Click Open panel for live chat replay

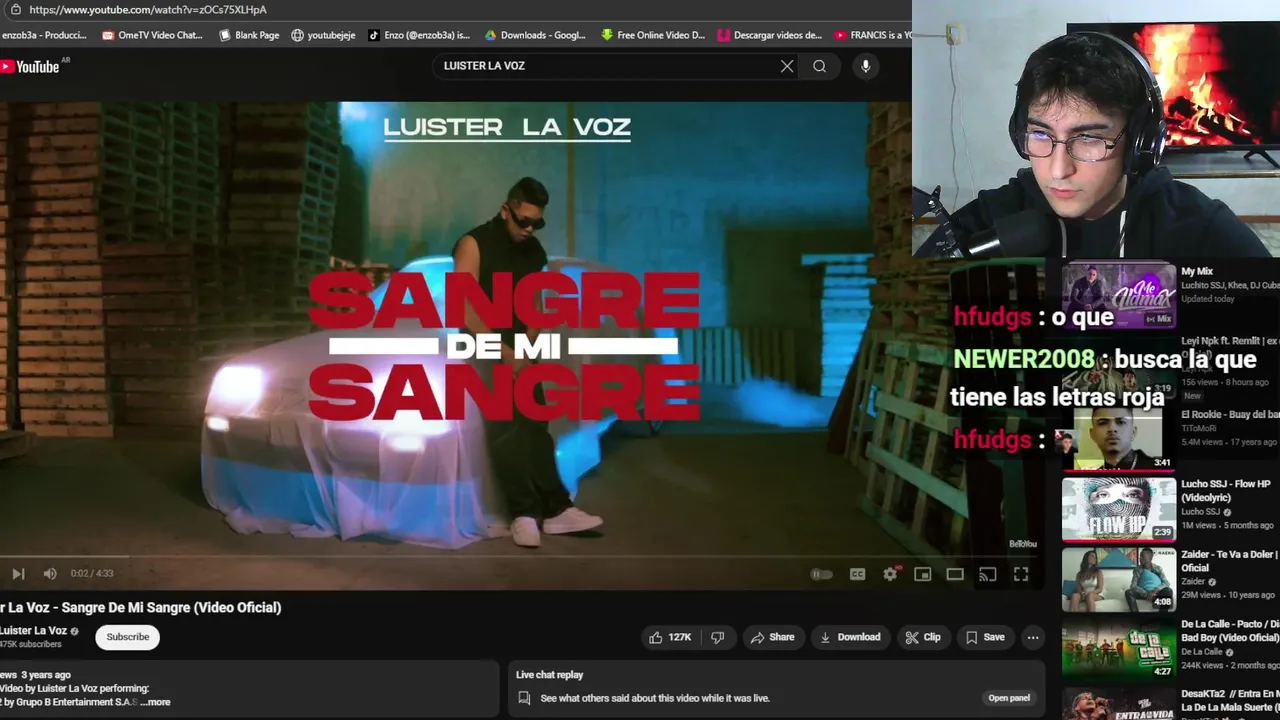point(1009,698)
